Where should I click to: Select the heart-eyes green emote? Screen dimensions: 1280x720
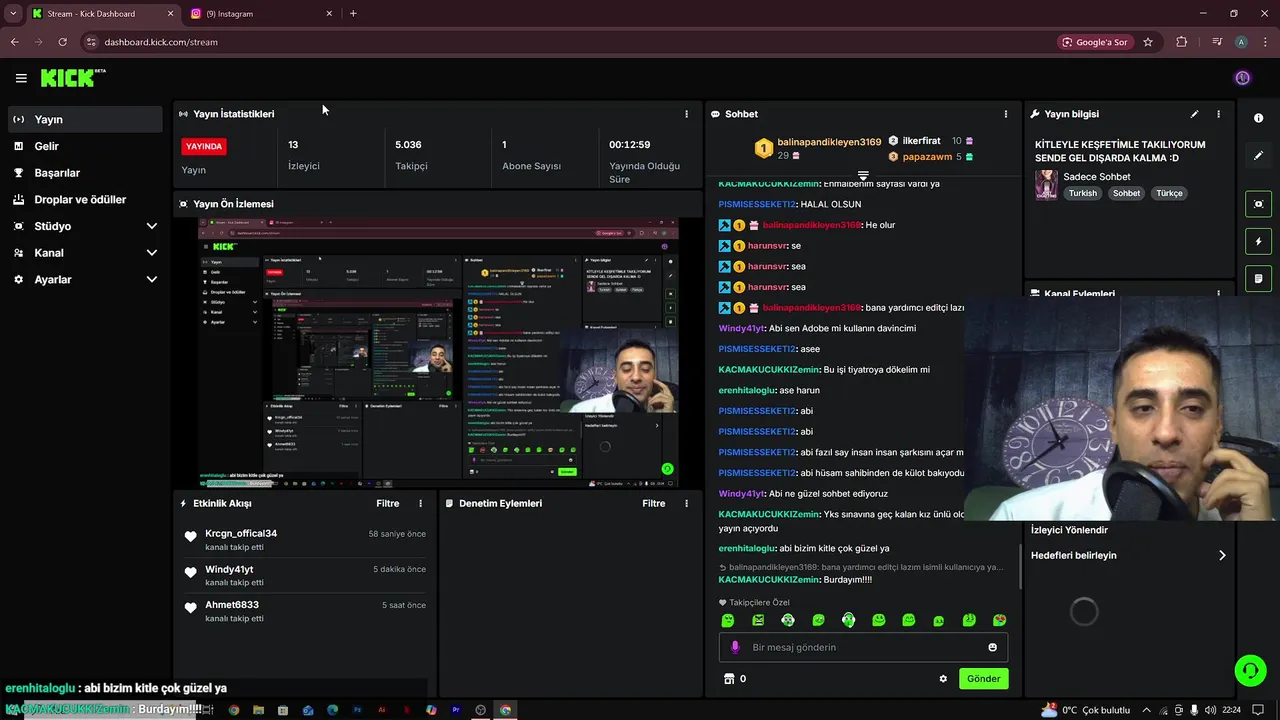point(999,620)
